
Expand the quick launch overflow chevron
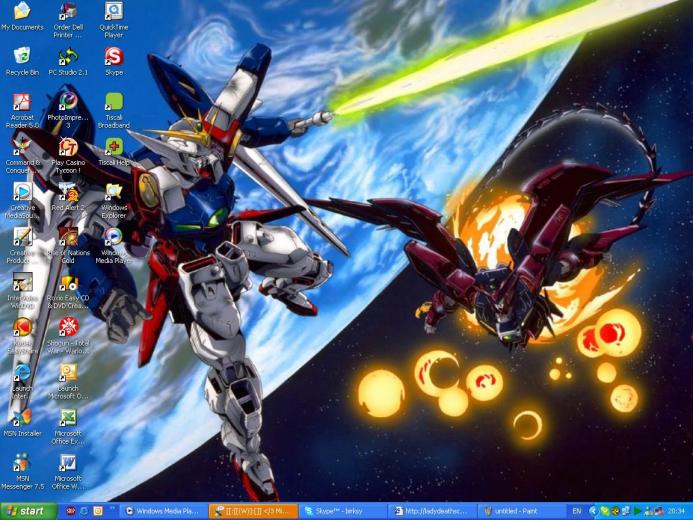(112, 508)
